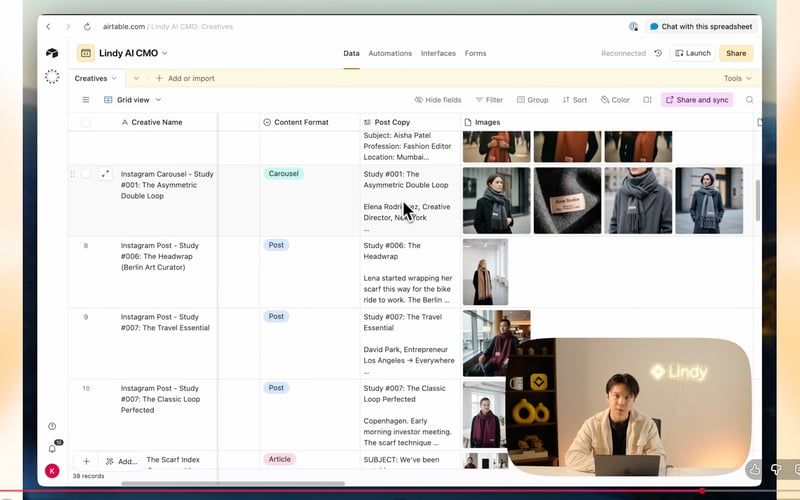The image size is (800, 500).
Task: Search records with magnifier icon
Action: click(x=749, y=100)
